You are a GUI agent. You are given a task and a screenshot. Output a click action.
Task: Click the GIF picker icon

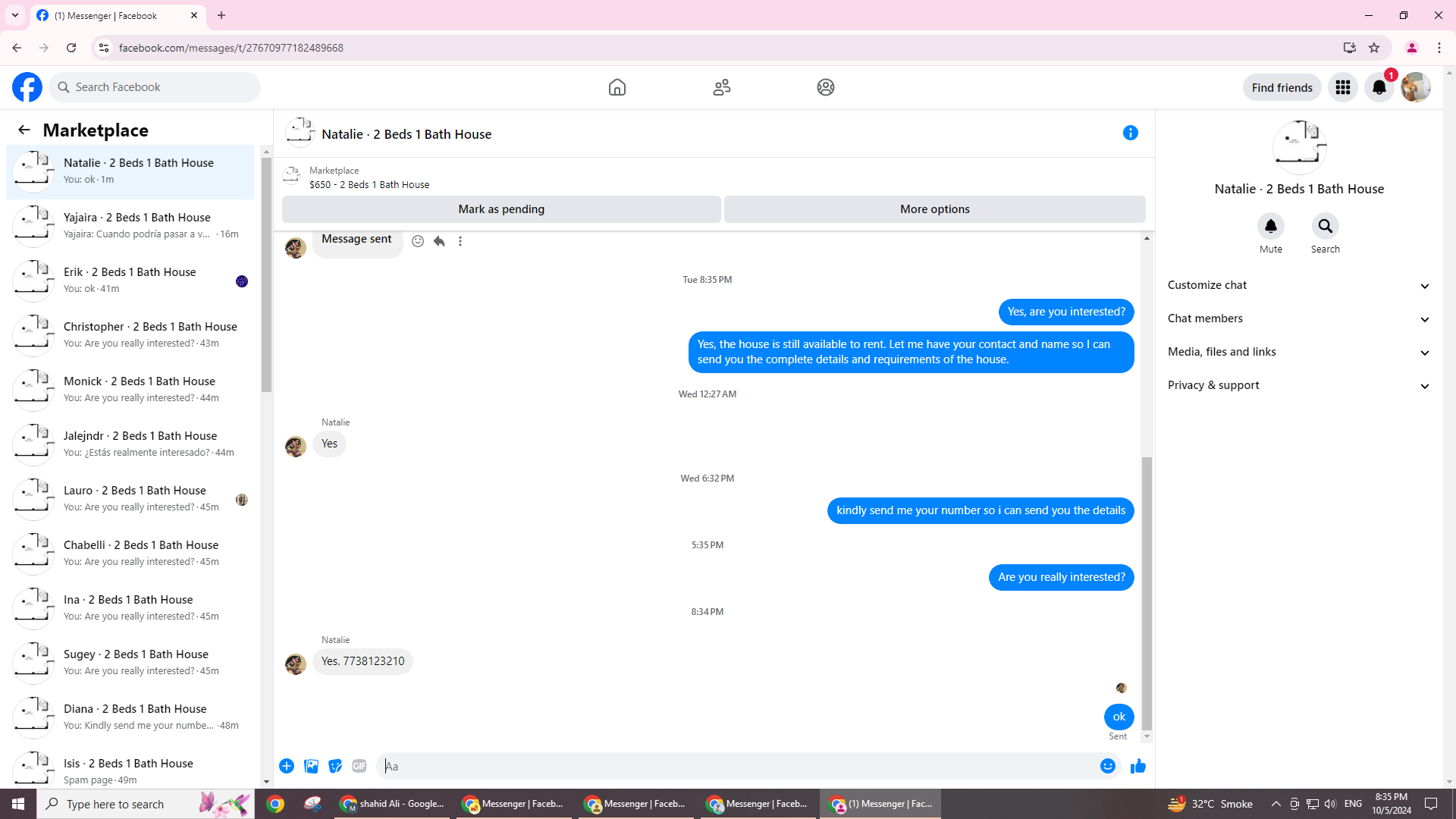pyautogui.click(x=359, y=767)
